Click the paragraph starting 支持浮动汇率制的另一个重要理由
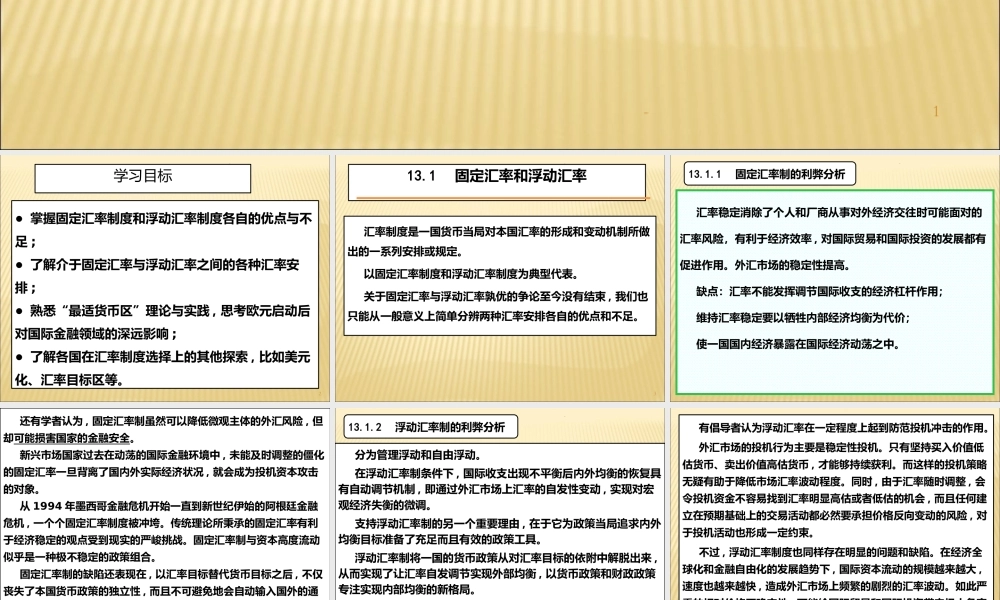 click(499, 531)
